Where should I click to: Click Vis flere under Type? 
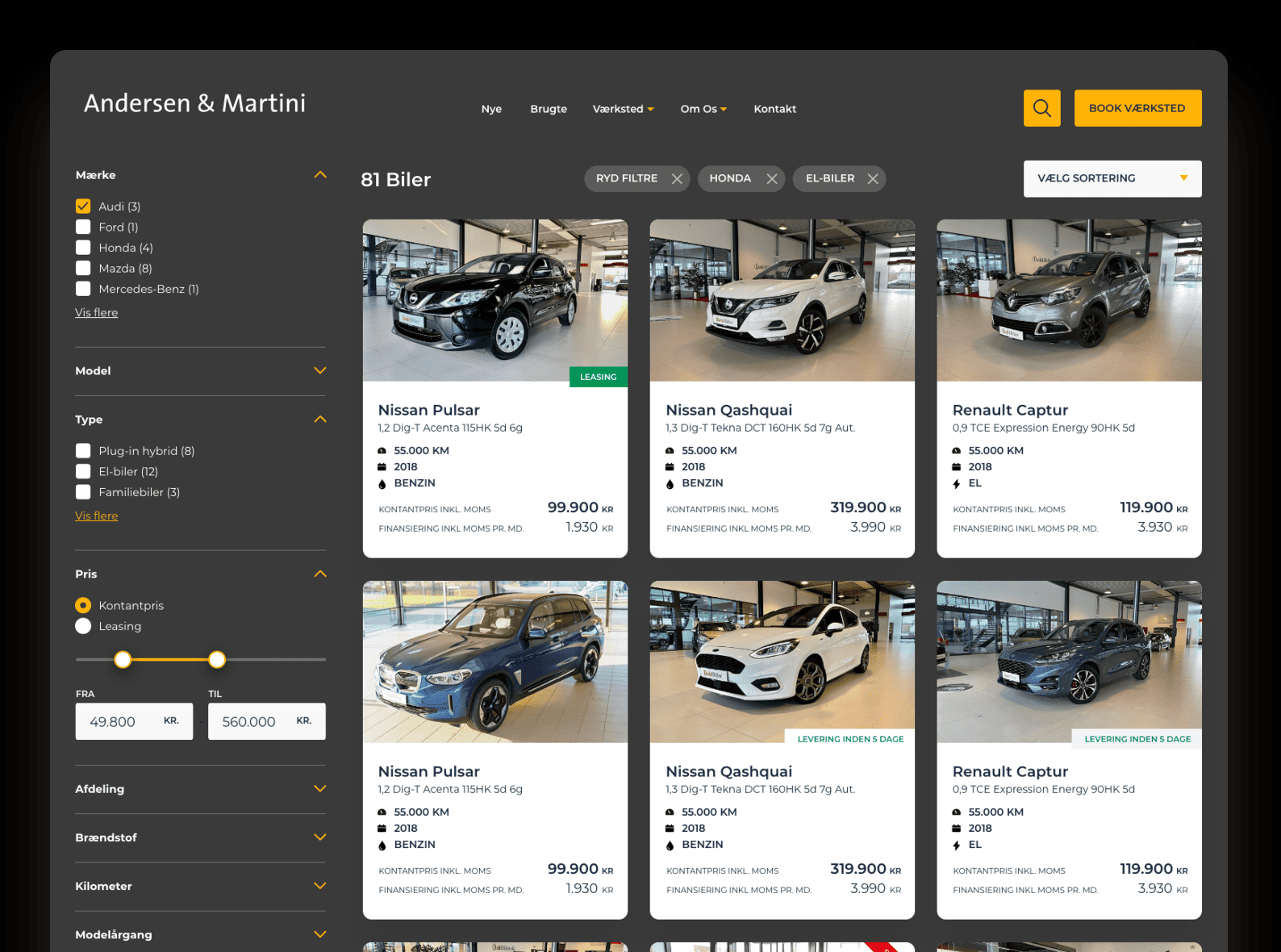[97, 516]
